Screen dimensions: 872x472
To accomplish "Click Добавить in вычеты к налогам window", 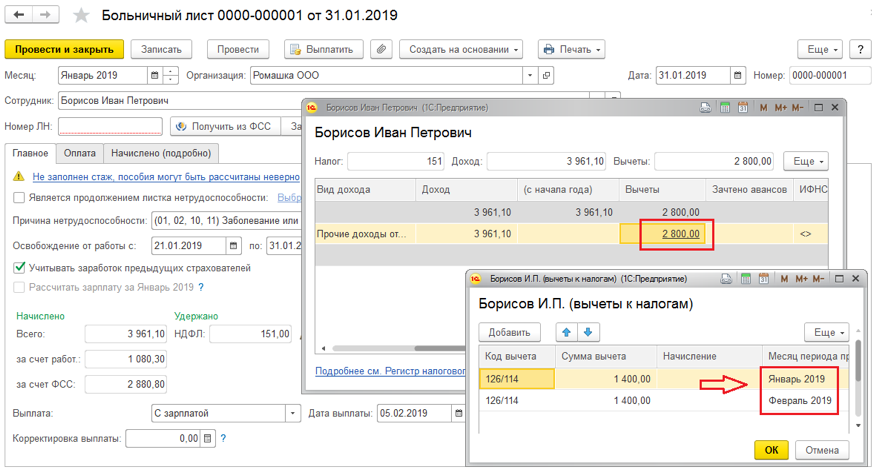I will [x=509, y=332].
